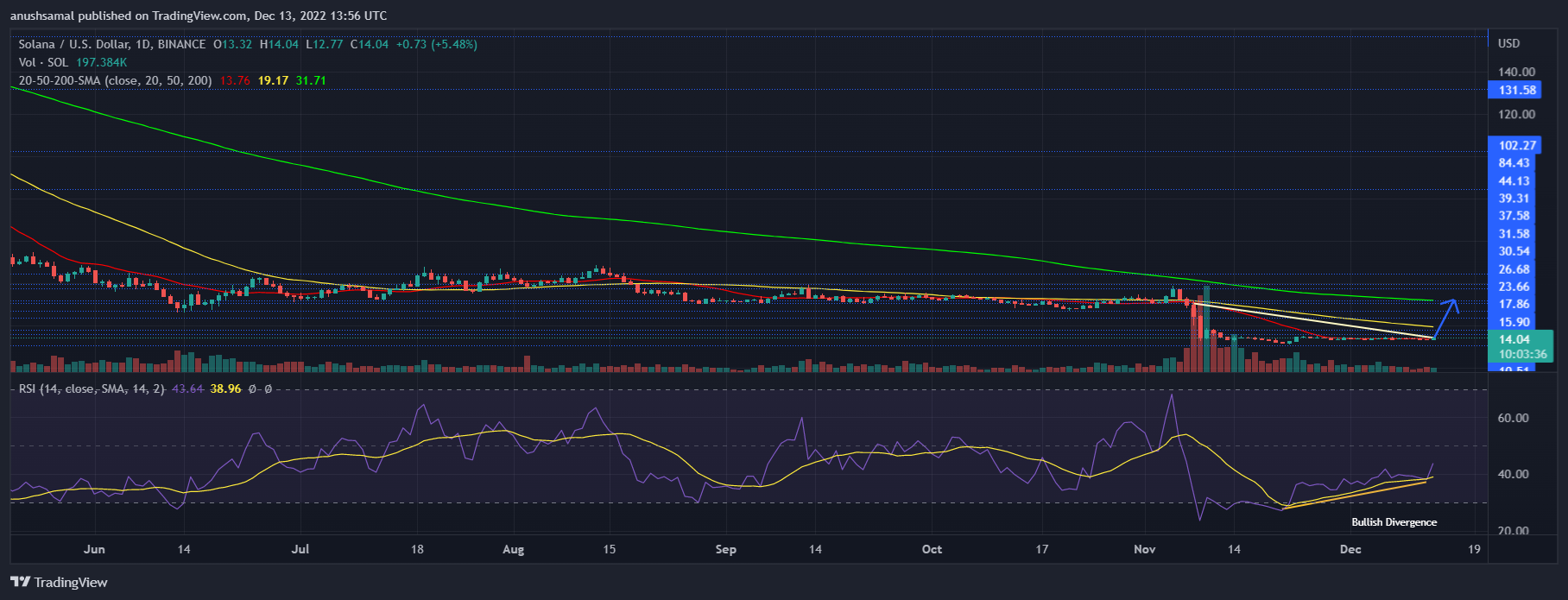Click the red 13.76 SMA value
The width and height of the screenshot is (1568, 600).
(235, 80)
